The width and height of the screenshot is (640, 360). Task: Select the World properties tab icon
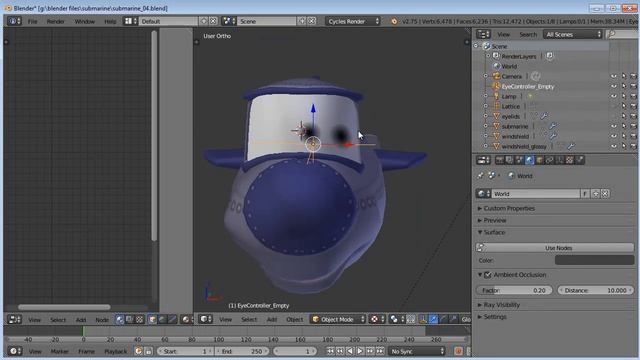pyautogui.click(x=529, y=160)
